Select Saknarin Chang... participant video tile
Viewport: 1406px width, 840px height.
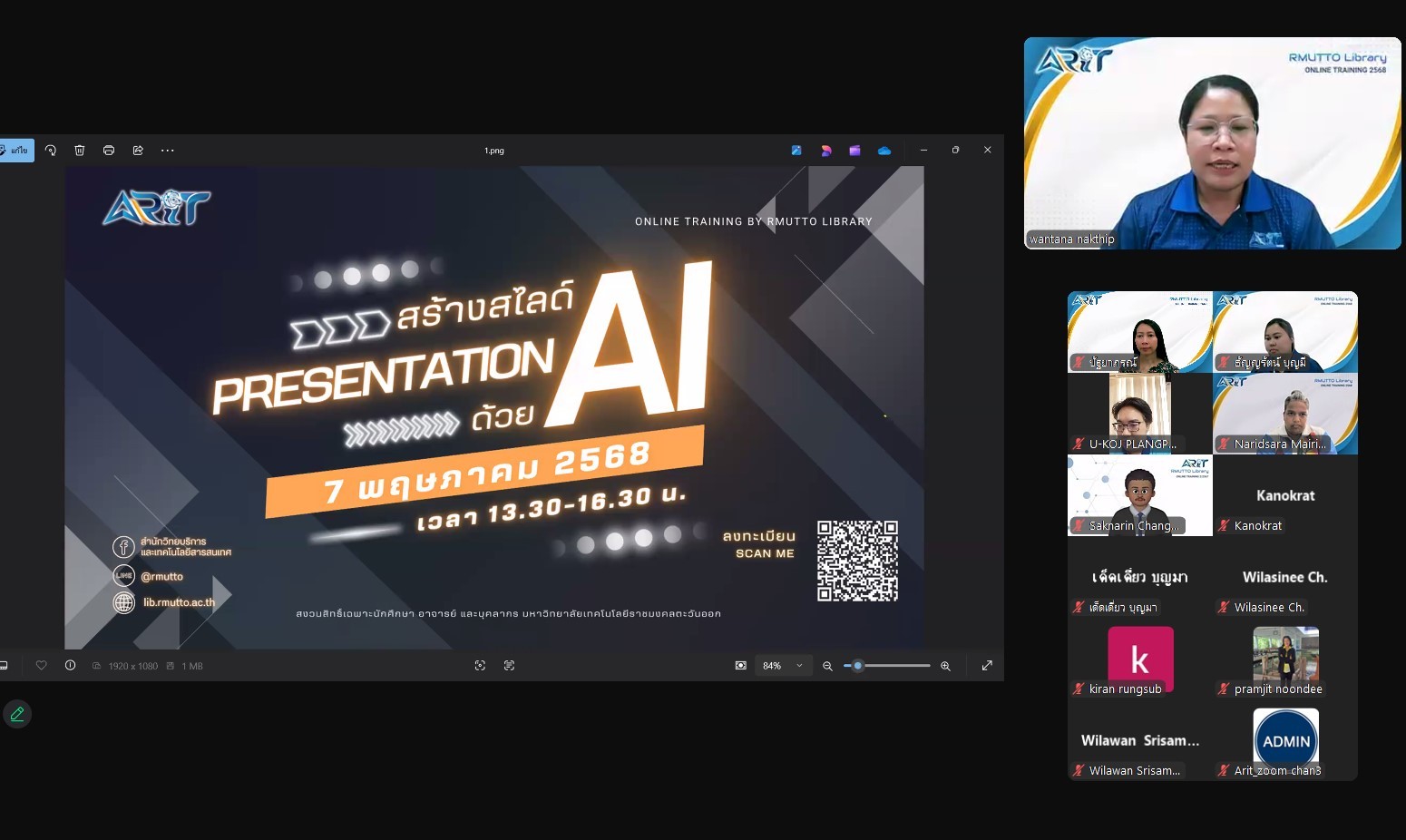point(1140,495)
